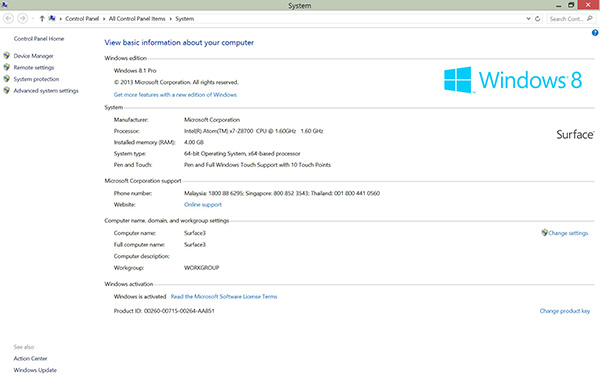
Task: Open Control Panel Home
Action: (x=39, y=39)
